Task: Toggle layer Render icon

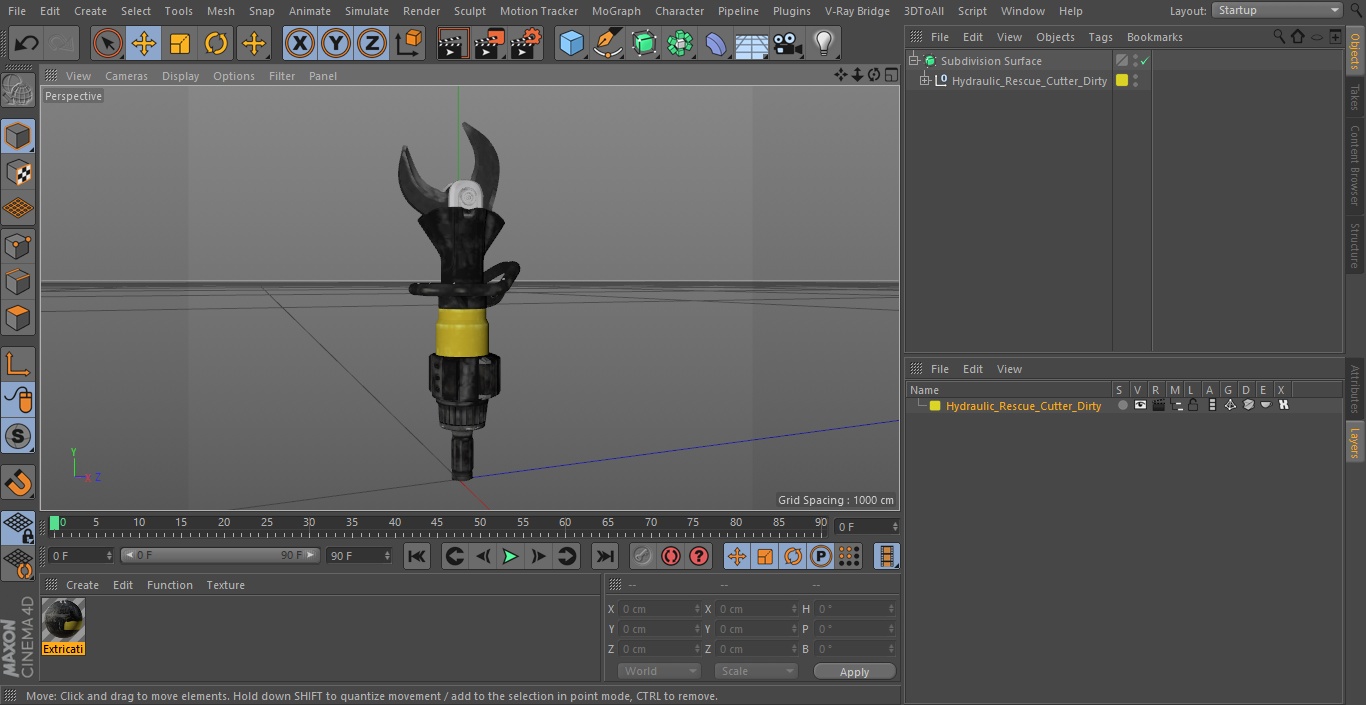Action: point(1158,406)
